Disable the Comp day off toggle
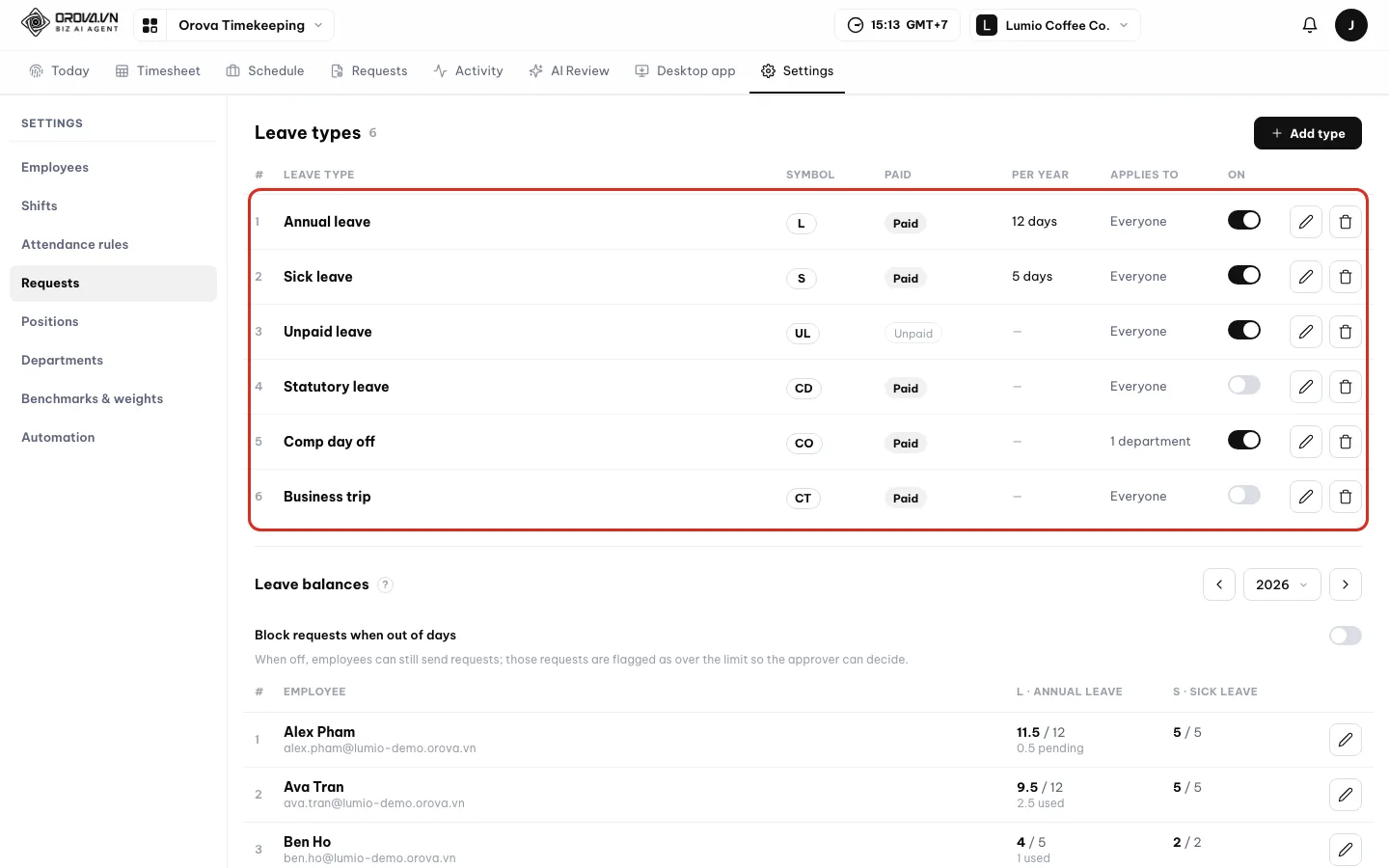Screen dimensions: 1389x868 click(x=1244, y=440)
